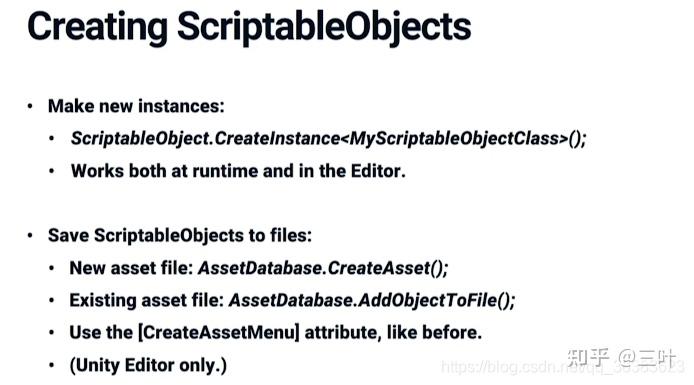Screen dimensions: 694x385
Task: Click the Zhihu 知乎 watermark logo
Action: (x=588, y=358)
